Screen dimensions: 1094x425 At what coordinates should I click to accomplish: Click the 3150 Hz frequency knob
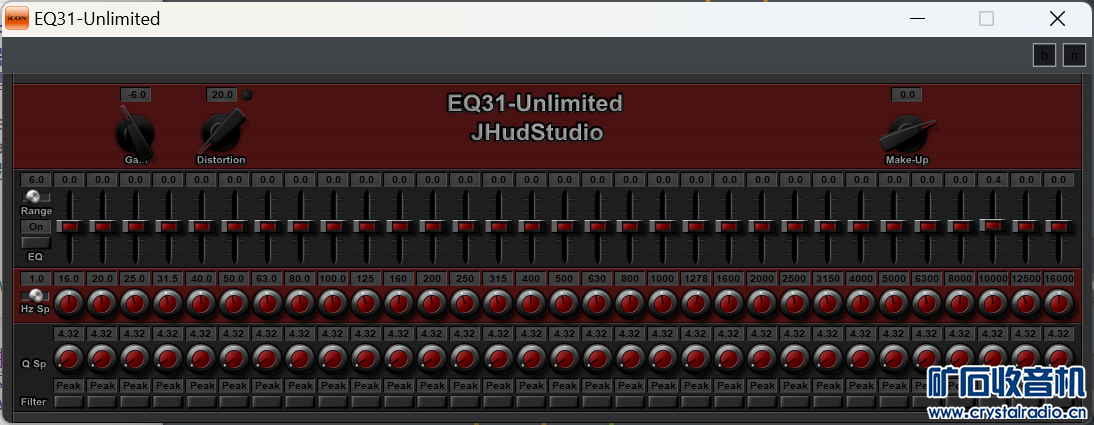tap(829, 304)
